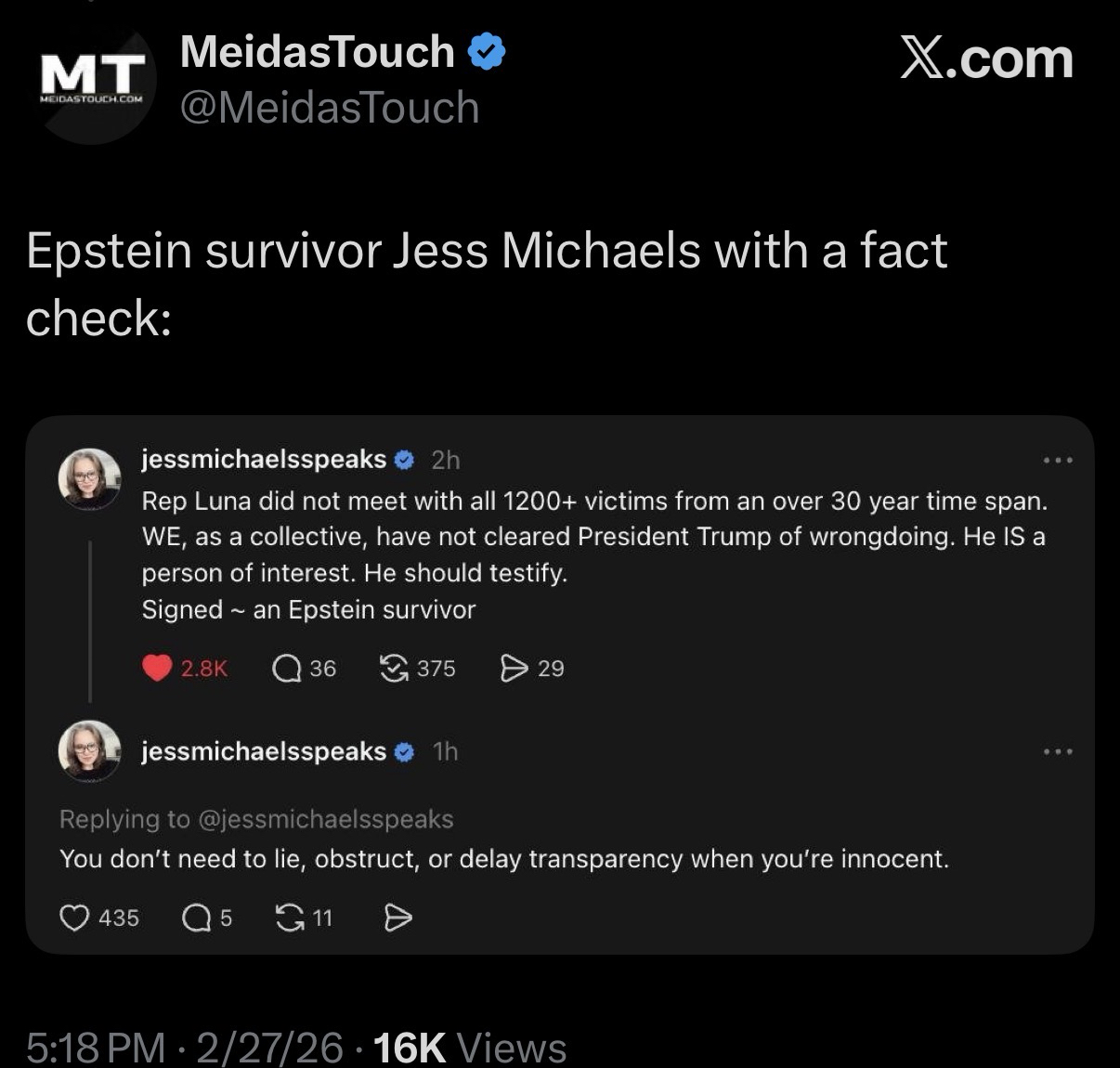Viewport: 1120px width, 1068px height.
Task: Open comments on the first post
Action: [x=287, y=669]
